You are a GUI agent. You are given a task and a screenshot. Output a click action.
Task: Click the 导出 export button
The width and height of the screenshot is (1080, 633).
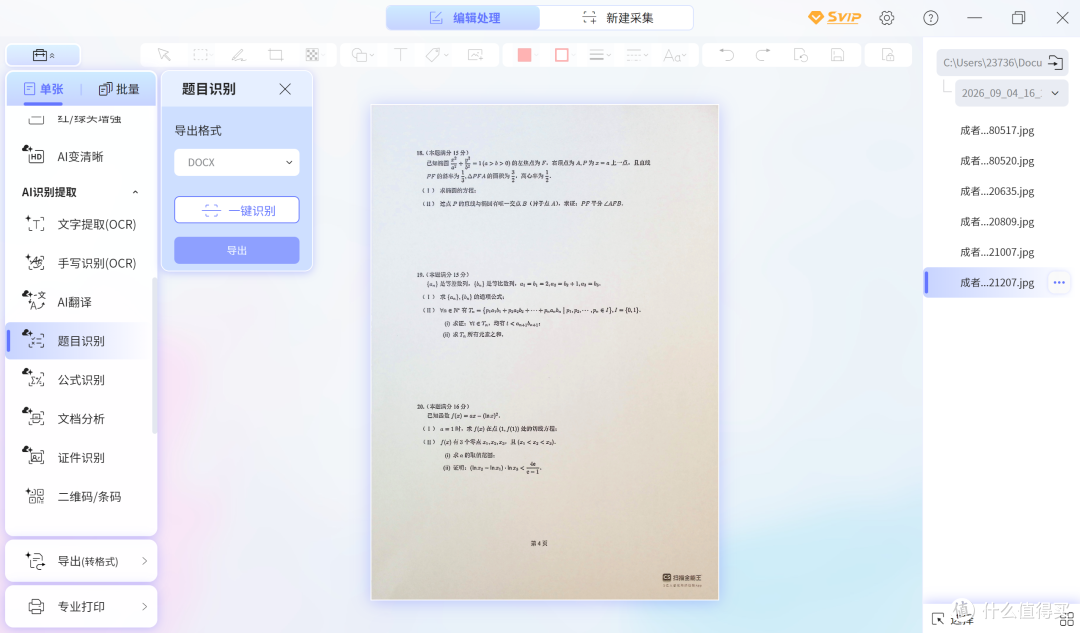[x=236, y=251]
